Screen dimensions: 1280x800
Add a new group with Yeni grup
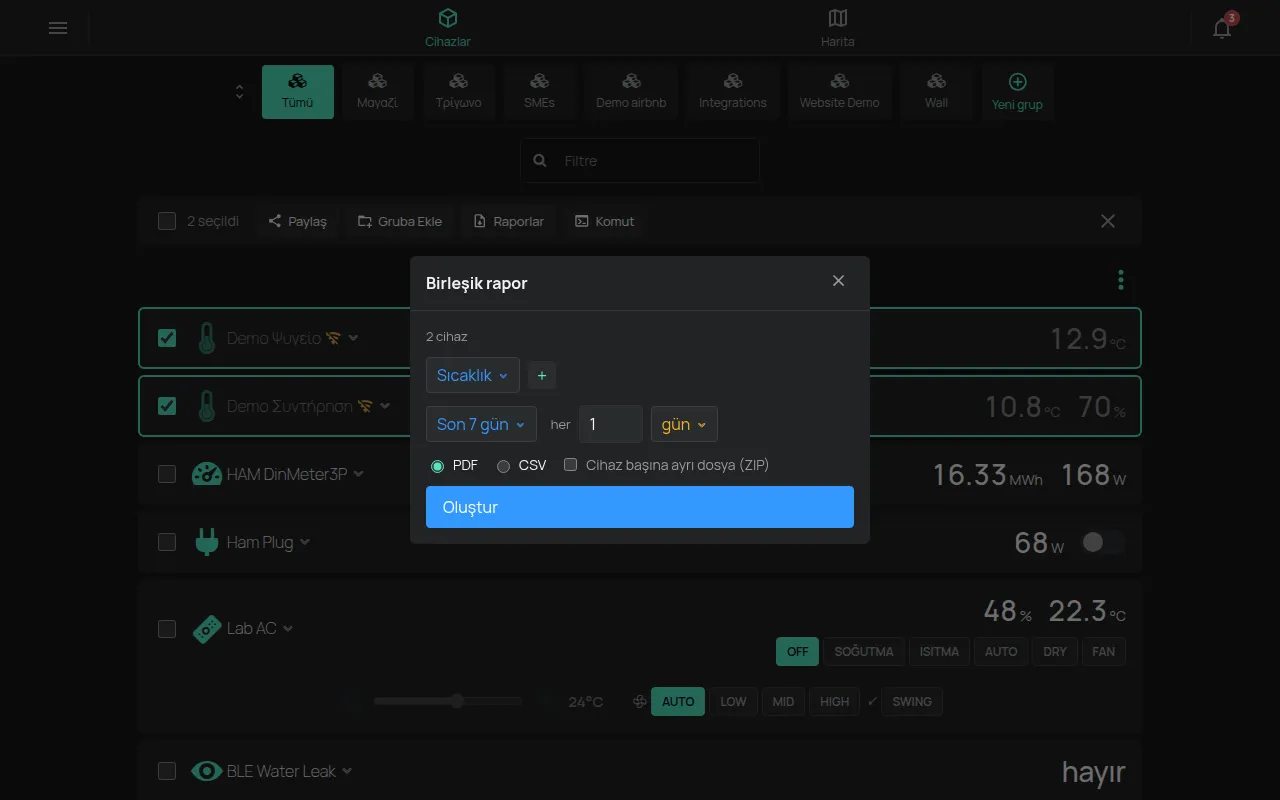point(1017,92)
